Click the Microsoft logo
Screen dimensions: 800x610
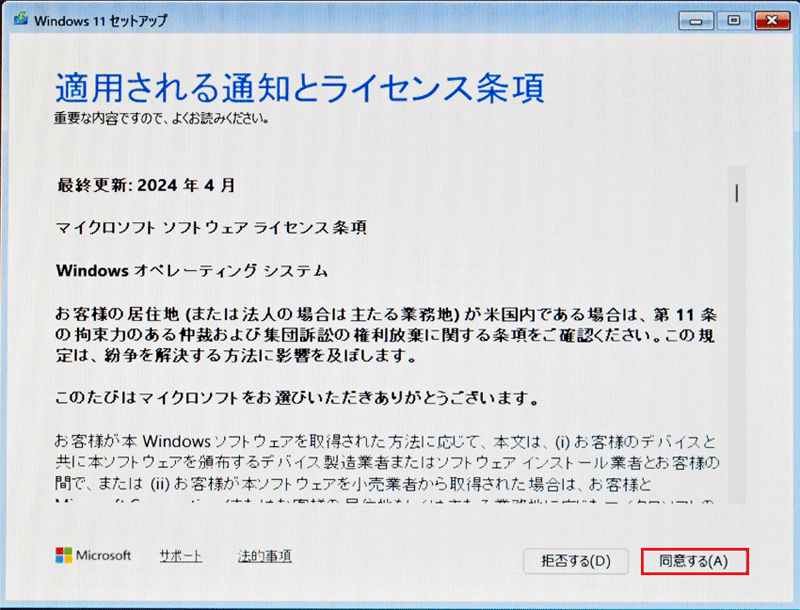pyautogui.click(x=93, y=555)
